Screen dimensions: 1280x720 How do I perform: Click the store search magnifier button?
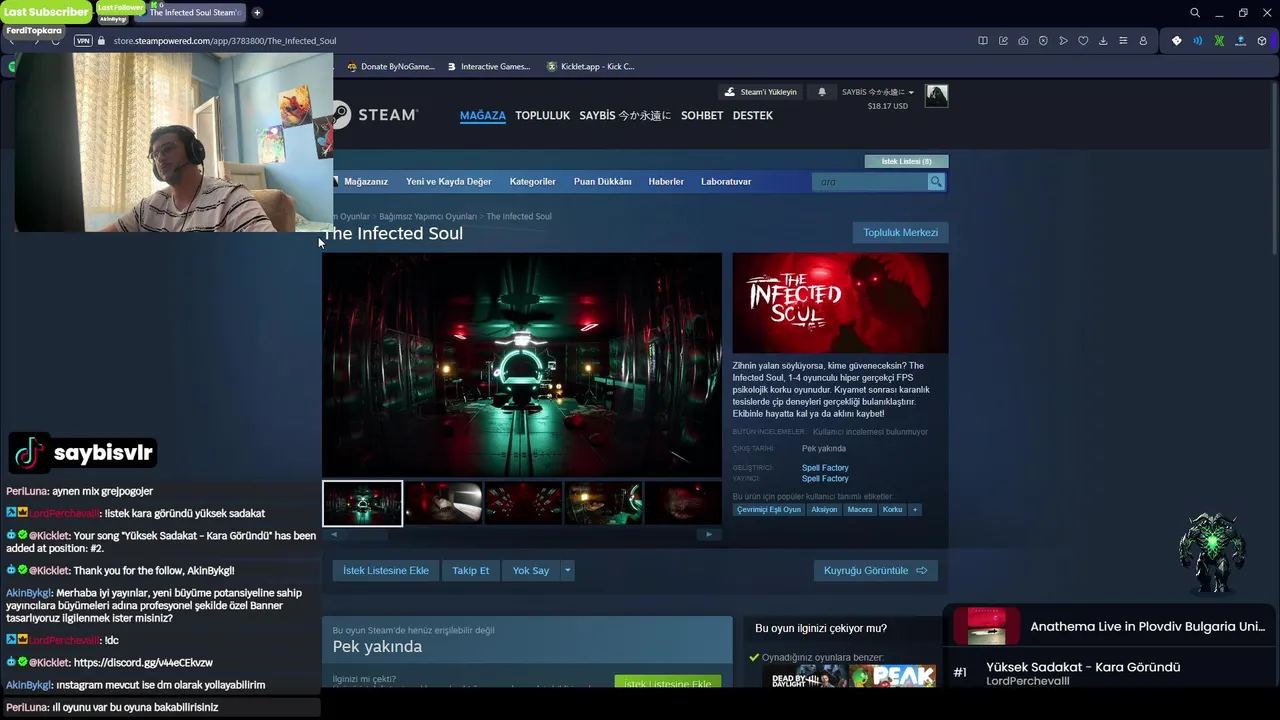936,182
